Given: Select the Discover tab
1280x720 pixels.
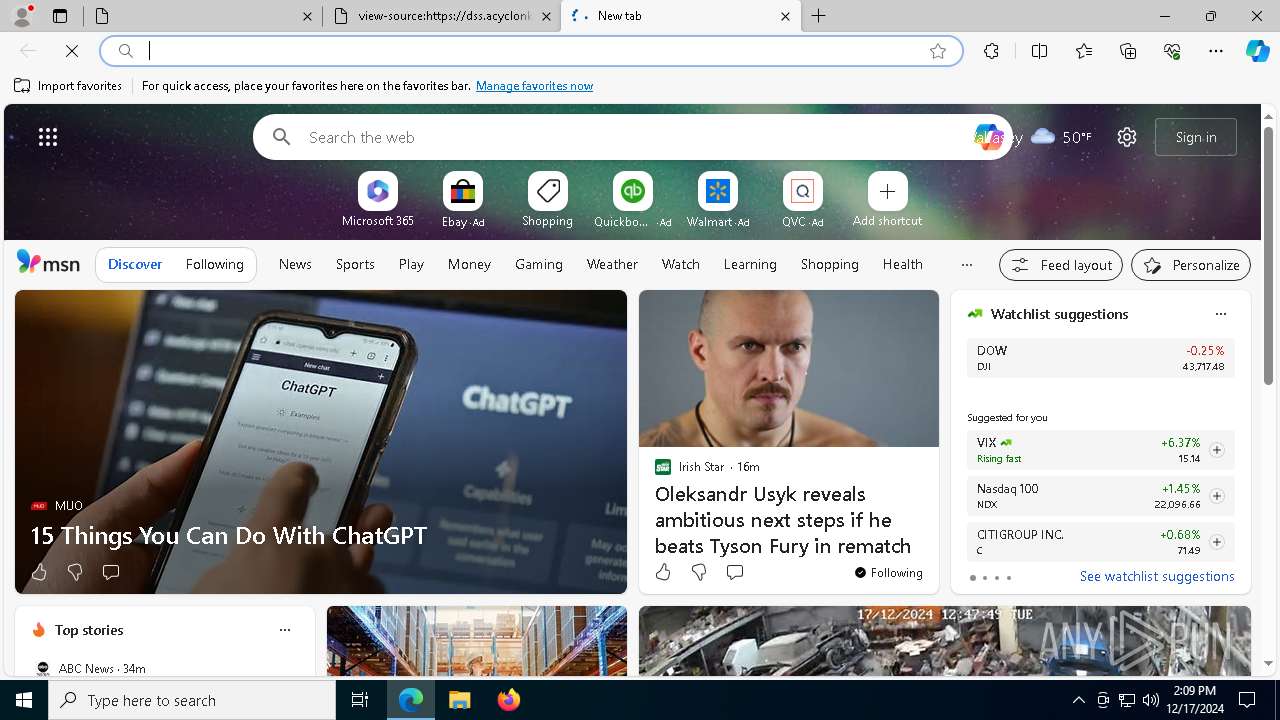Looking at the screenshot, I should click(x=135, y=264).
